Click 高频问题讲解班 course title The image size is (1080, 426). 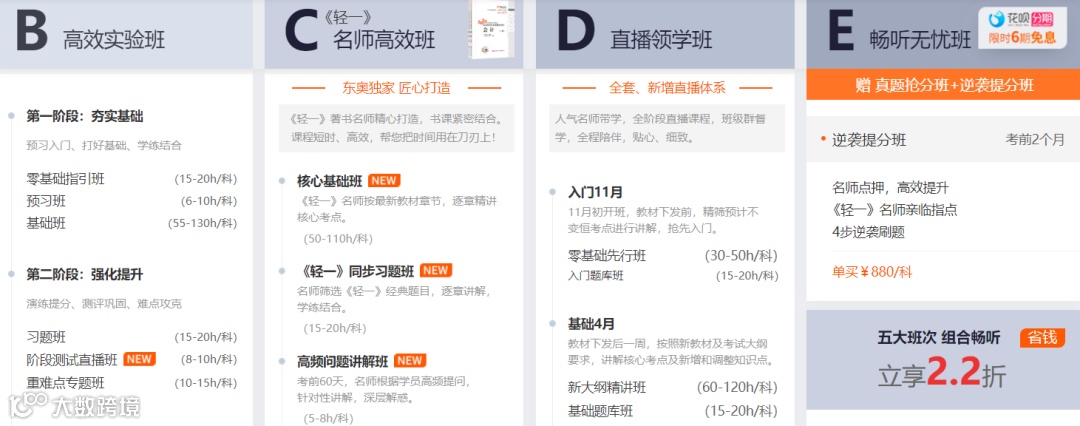(343, 361)
